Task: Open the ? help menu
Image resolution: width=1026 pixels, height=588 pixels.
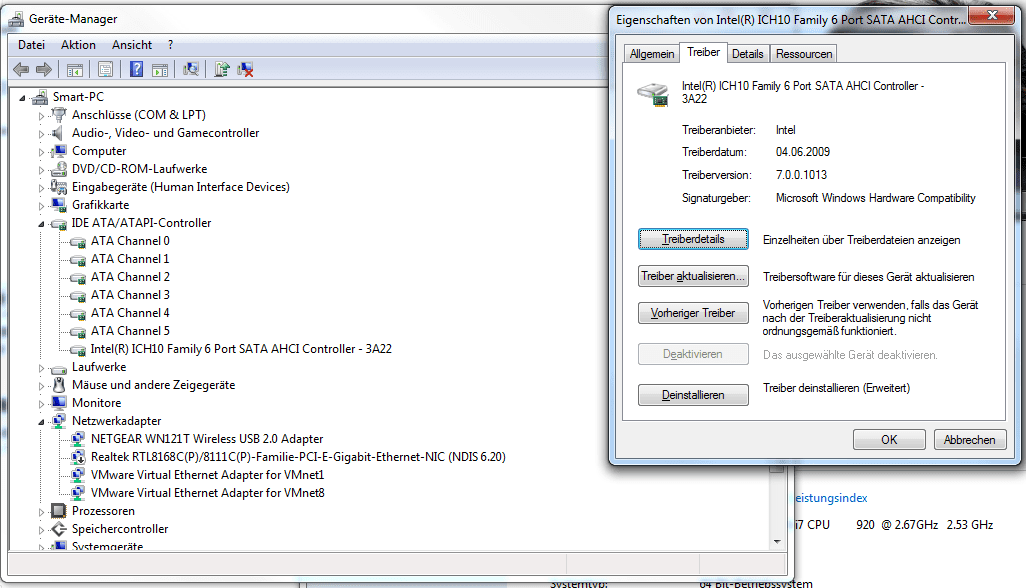Action: point(171,45)
